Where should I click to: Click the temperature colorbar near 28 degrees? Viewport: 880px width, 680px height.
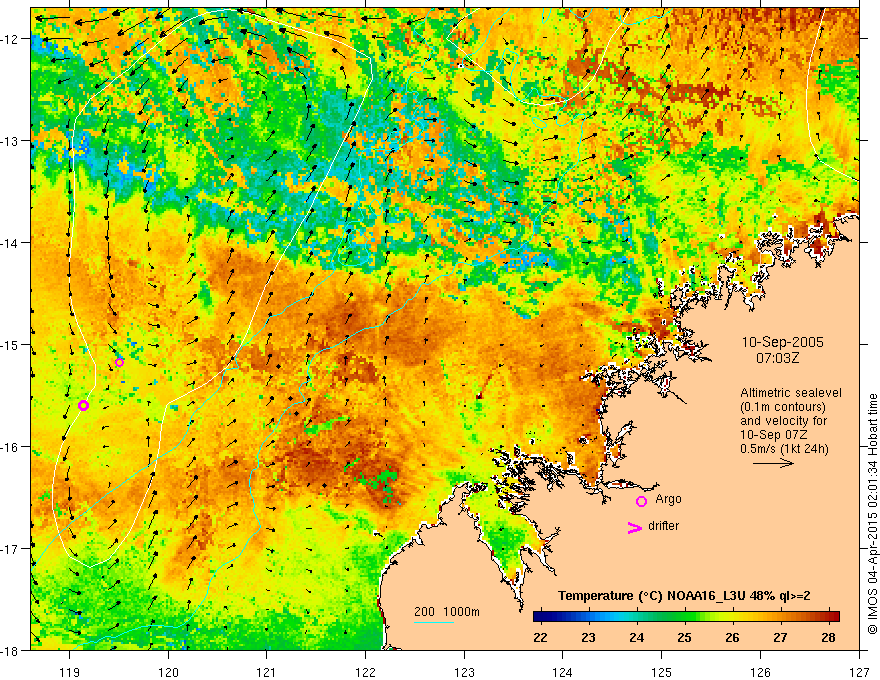[828, 617]
